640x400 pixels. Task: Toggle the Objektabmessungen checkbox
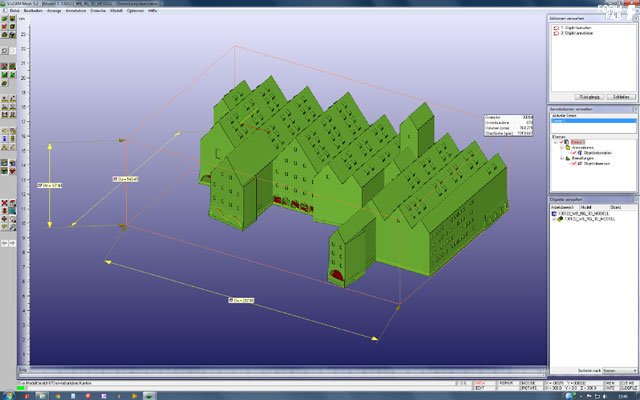pos(574,163)
